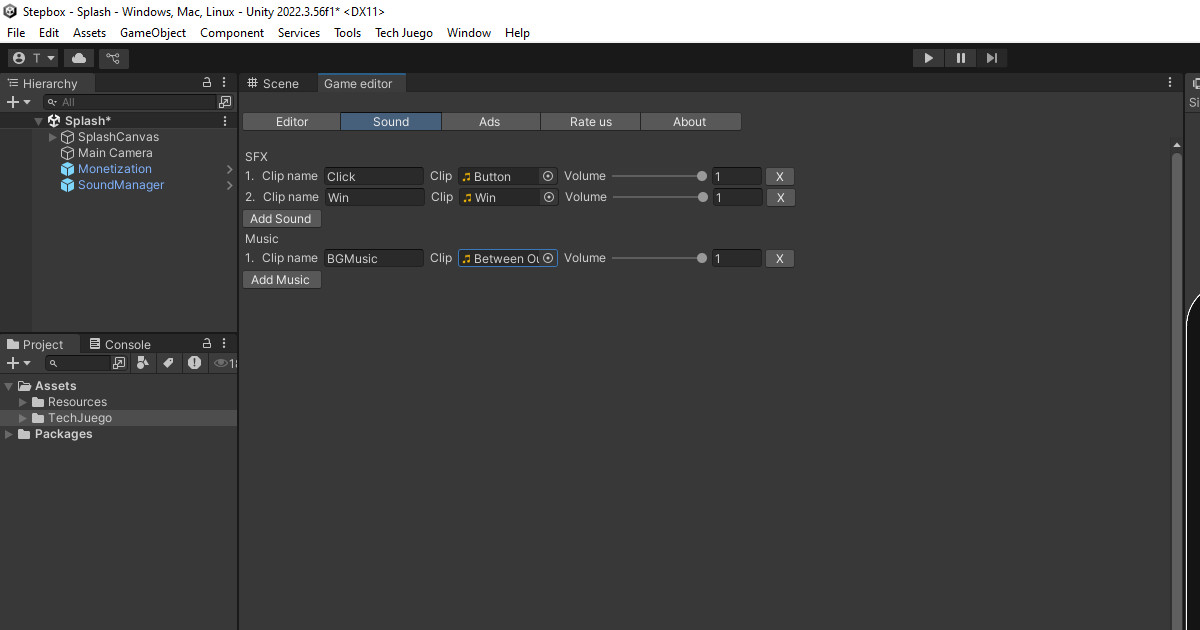The image size is (1200, 630).
Task: Toggle the Project panel lock icon
Action: click(207, 343)
